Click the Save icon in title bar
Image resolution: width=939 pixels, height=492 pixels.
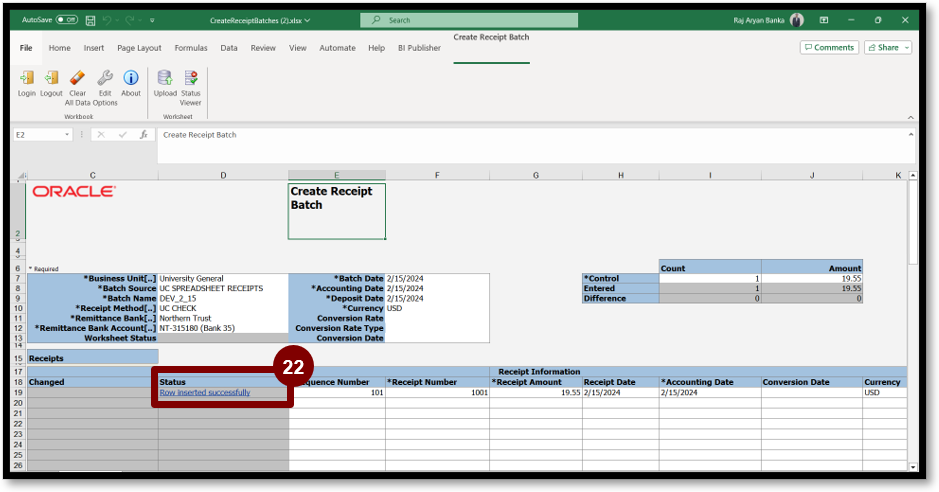point(90,20)
